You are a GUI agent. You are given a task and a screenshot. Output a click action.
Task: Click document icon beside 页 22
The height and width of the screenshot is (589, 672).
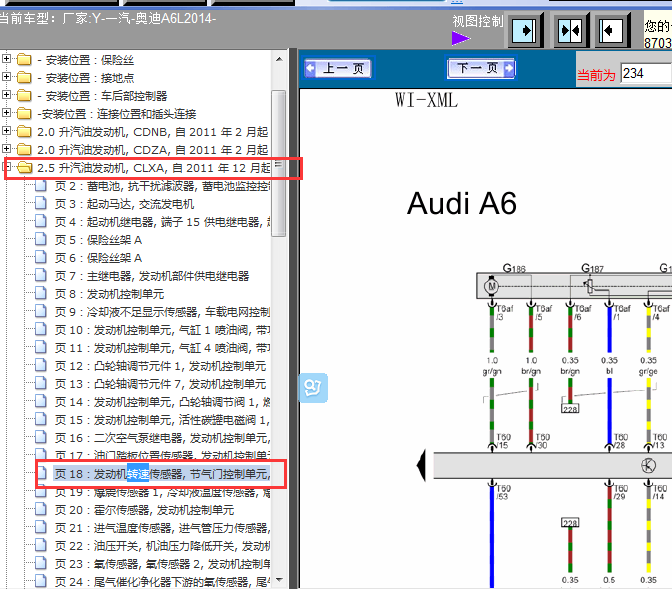[x=41, y=545]
